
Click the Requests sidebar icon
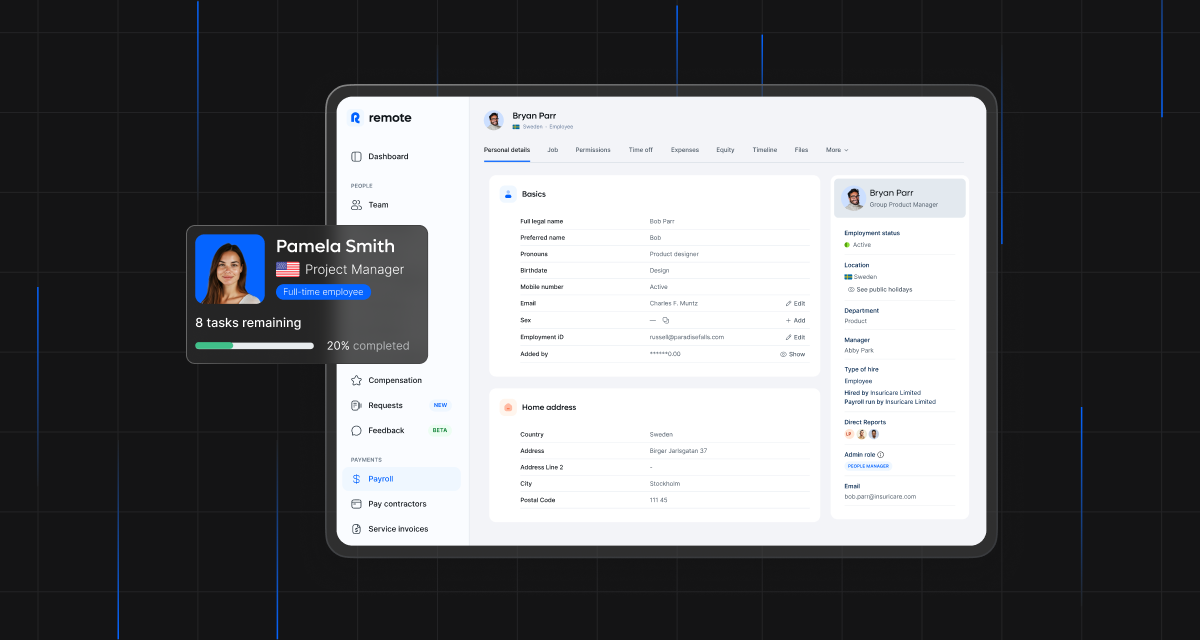click(x=356, y=406)
